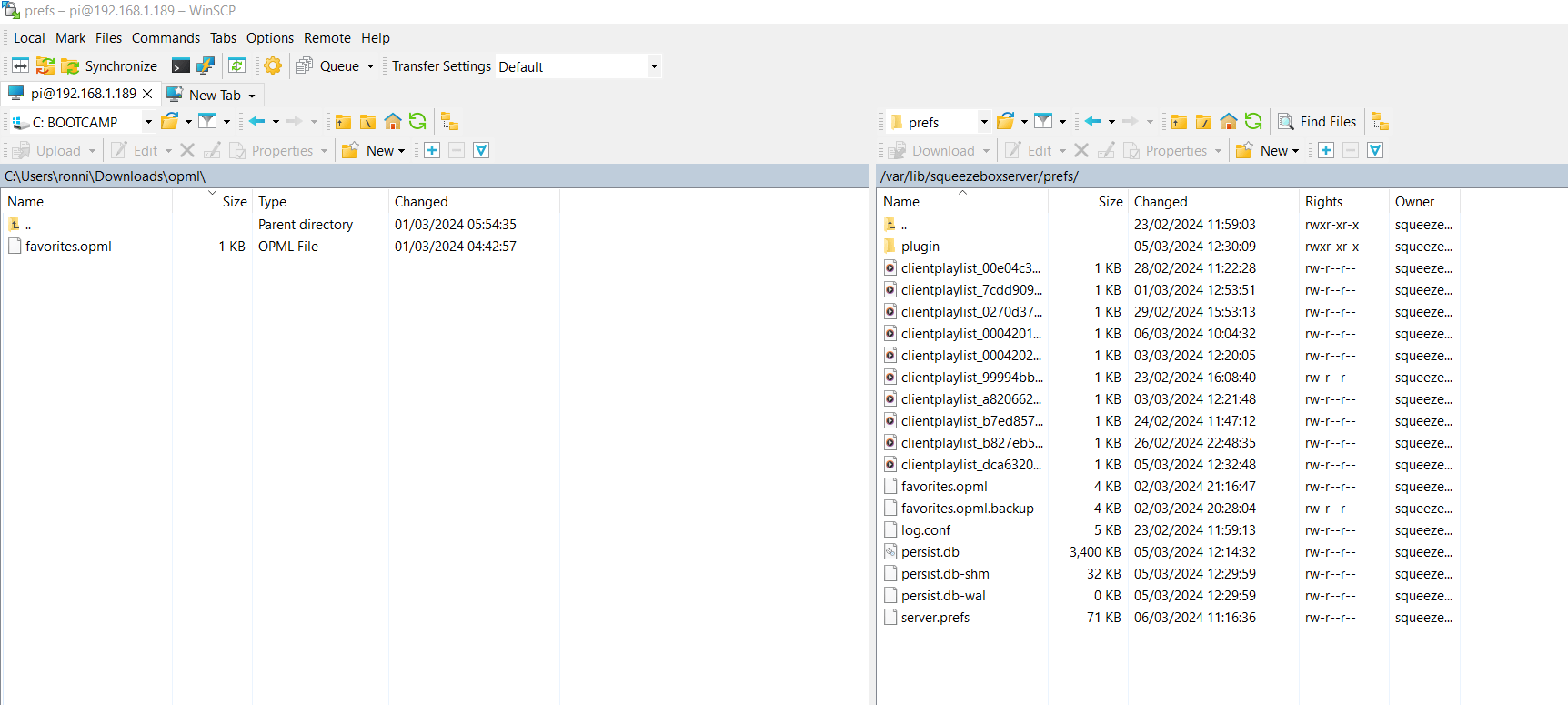Switch to the New Tab tab
Screen dimensions: 1568x705
[214, 95]
